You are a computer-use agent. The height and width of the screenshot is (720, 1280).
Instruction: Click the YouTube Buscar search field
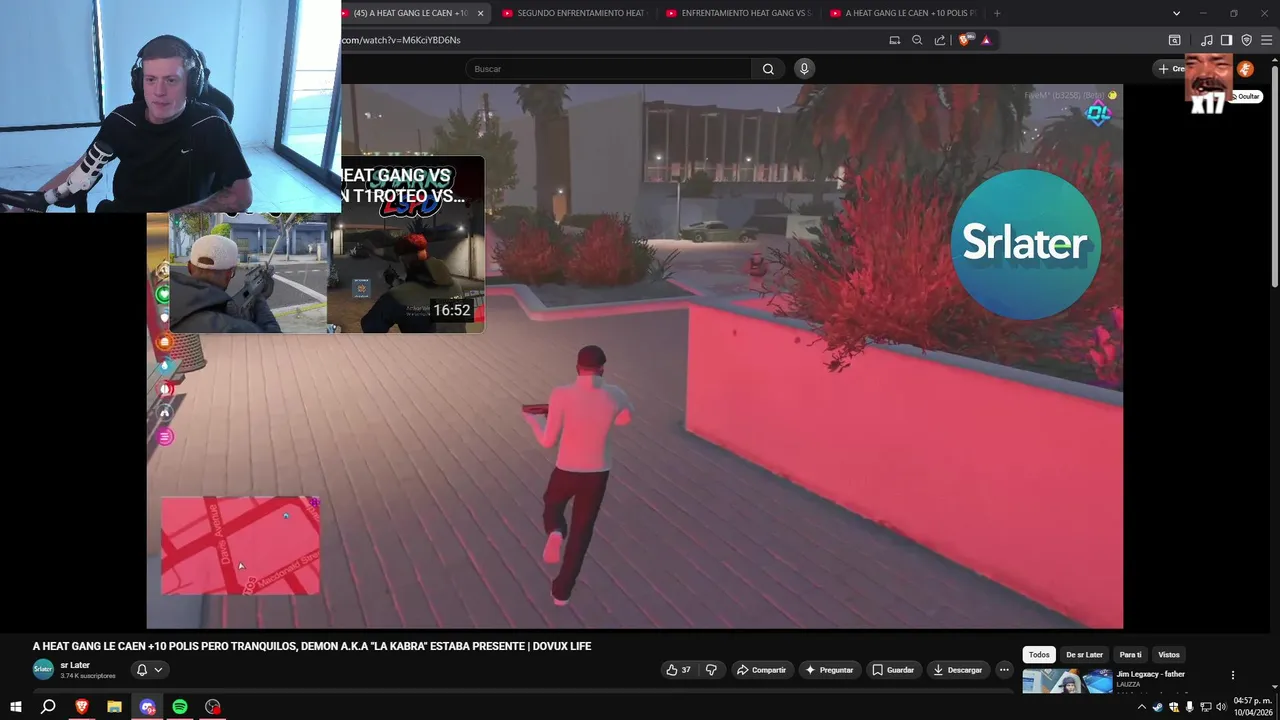(608, 69)
